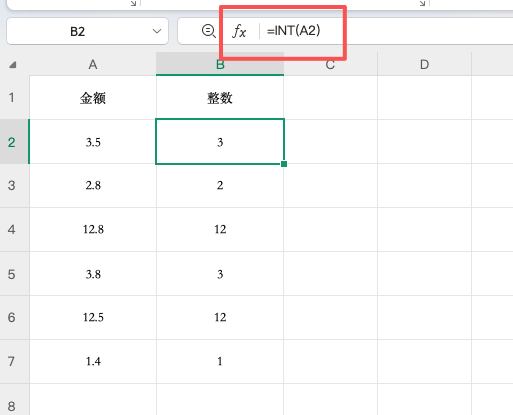Click the magnifier zoom icon in formula bar
The height and width of the screenshot is (415, 513).
point(209,31)
